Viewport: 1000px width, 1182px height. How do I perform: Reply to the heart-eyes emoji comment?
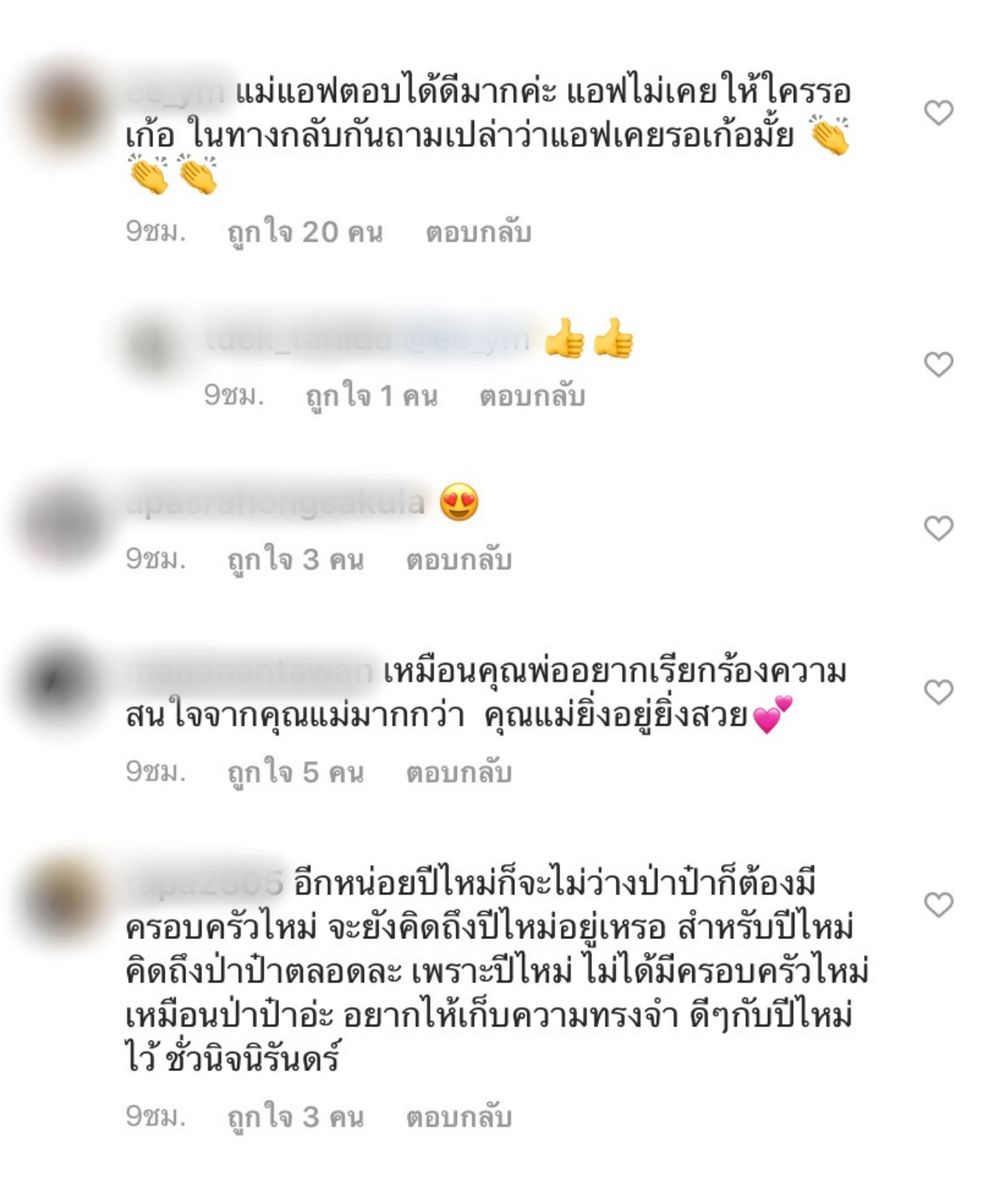(459, 559)
